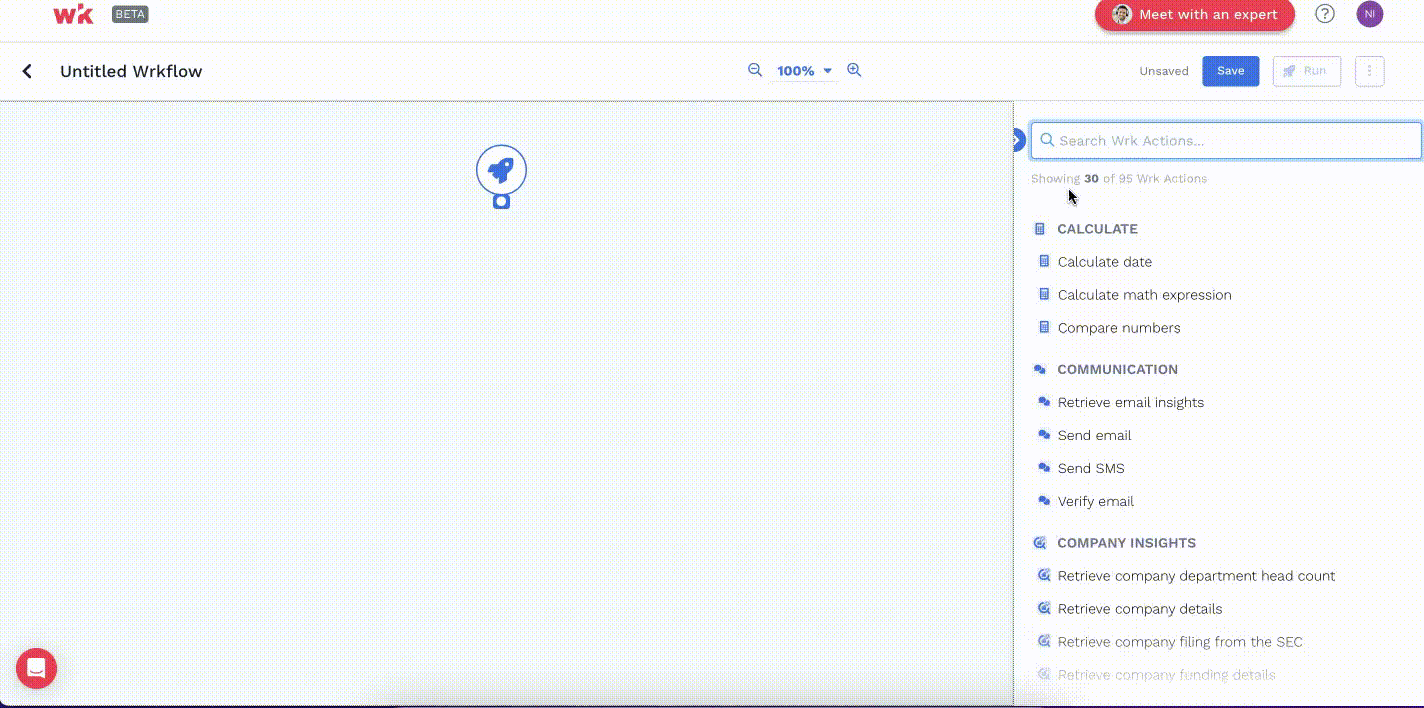Open the NI user avatar menu

[1369, 14]
